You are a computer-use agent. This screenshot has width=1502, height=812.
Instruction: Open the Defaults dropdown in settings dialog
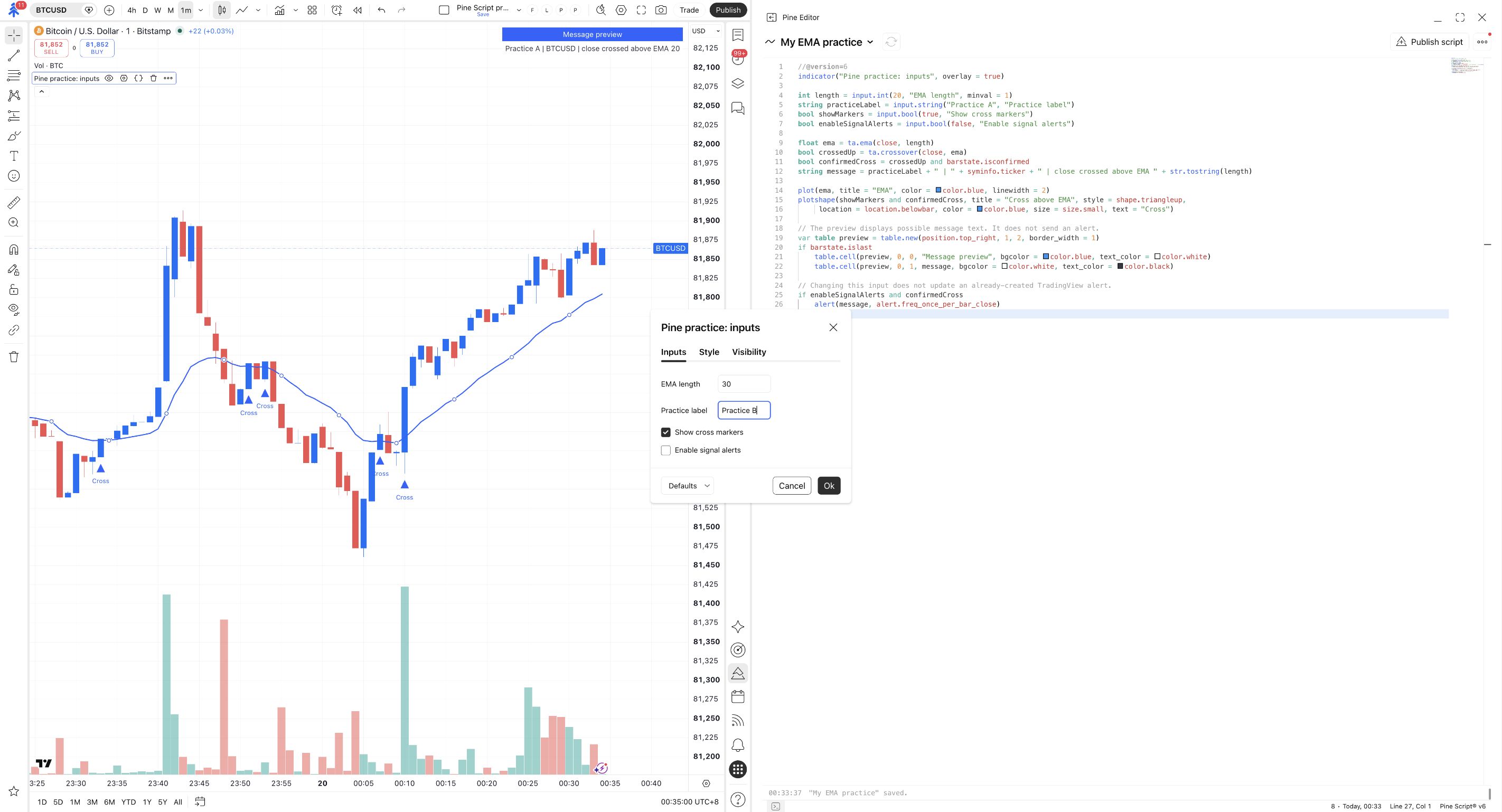pyautogui.click(x=688, y=486)
